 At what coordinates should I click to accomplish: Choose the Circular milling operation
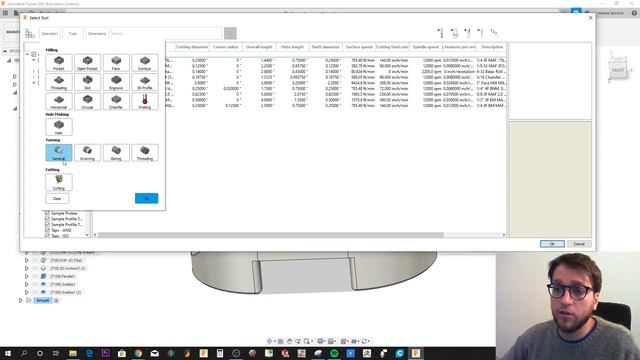pyautogui.click(x=87, y=101)
